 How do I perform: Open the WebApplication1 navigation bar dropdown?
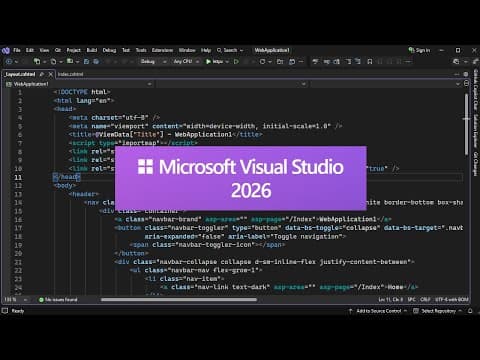(79, 84)
